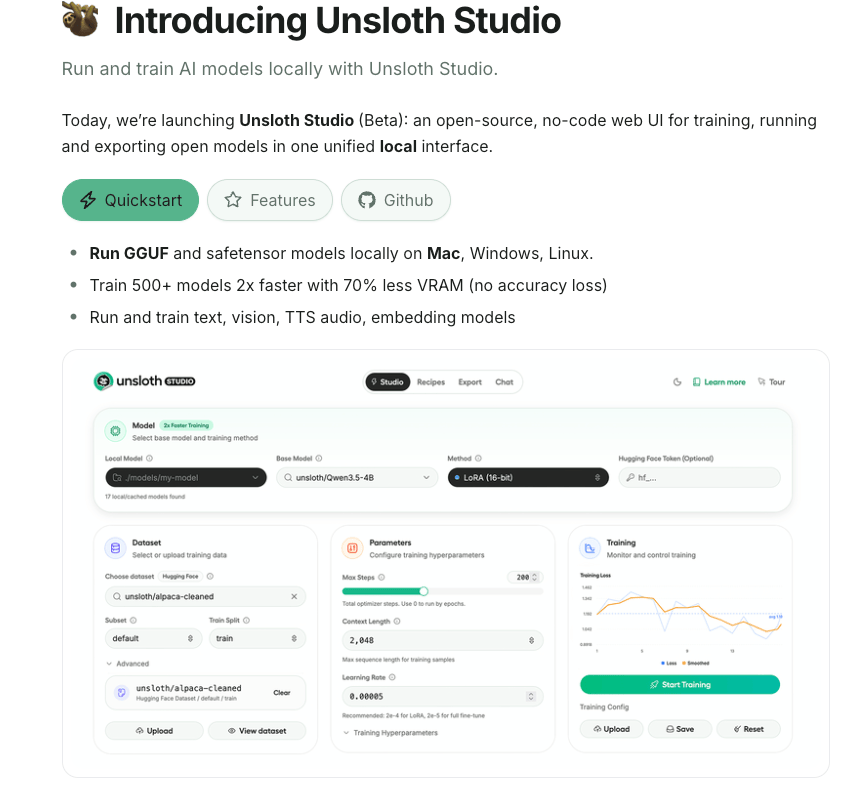
Task: Switch to the Recipes tab
Action: [x=431, y=382]
